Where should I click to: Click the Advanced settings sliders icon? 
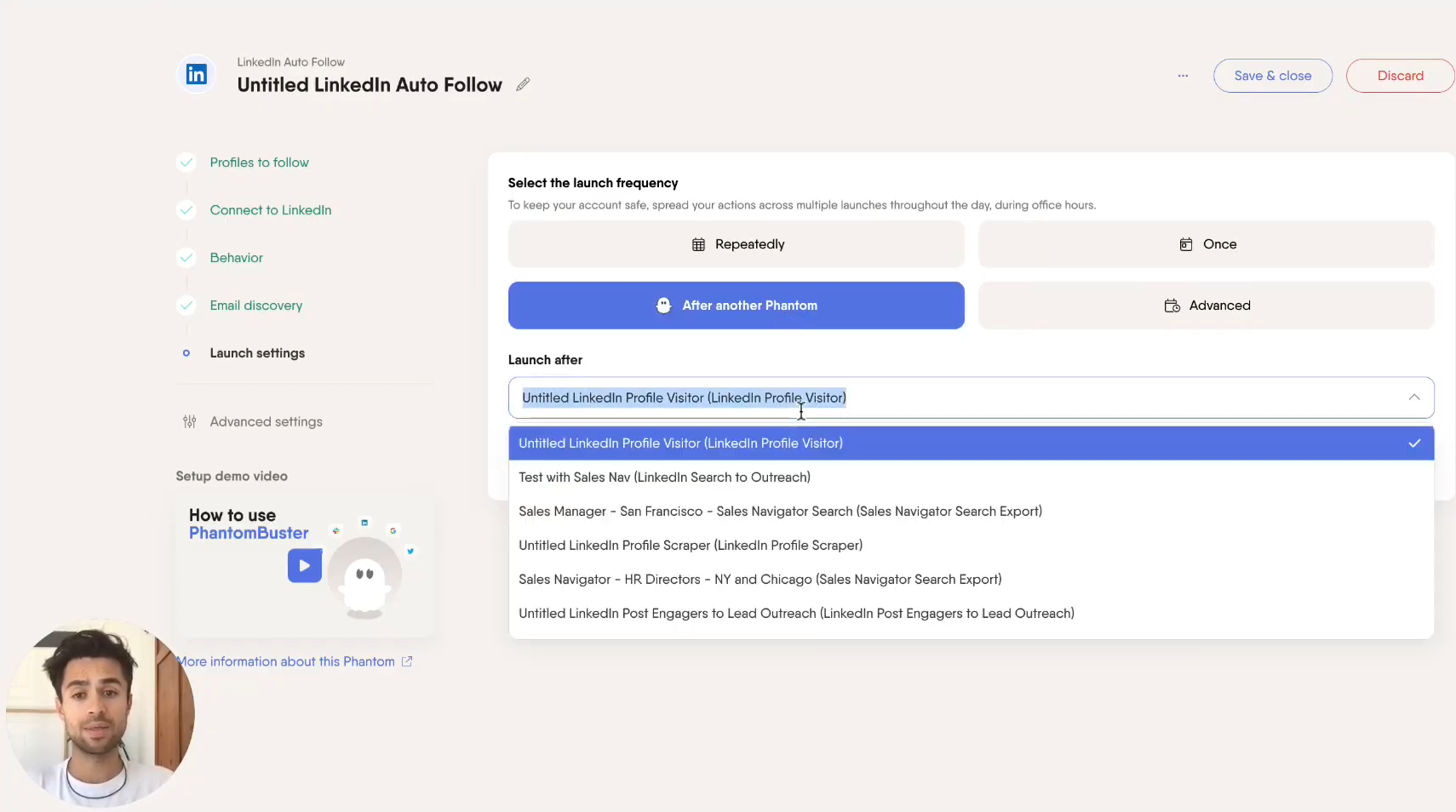tap(190, 422)
